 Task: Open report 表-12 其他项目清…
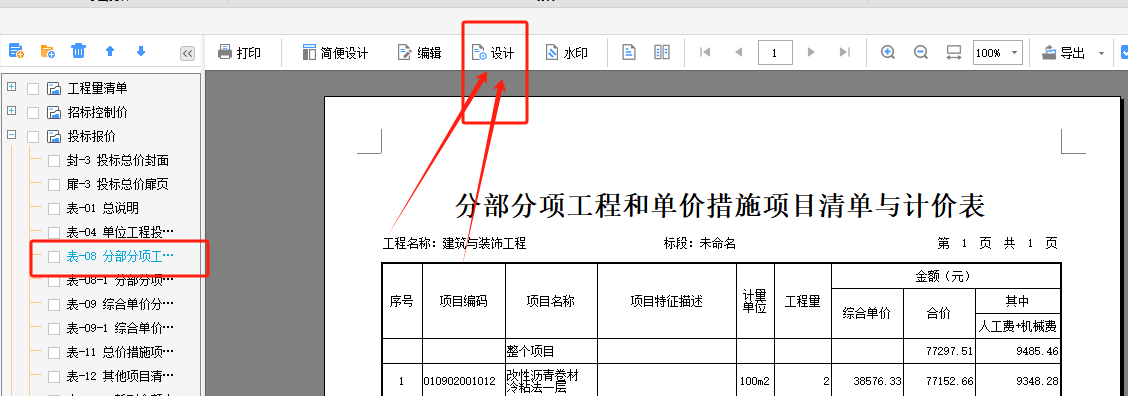pos(120,376)
